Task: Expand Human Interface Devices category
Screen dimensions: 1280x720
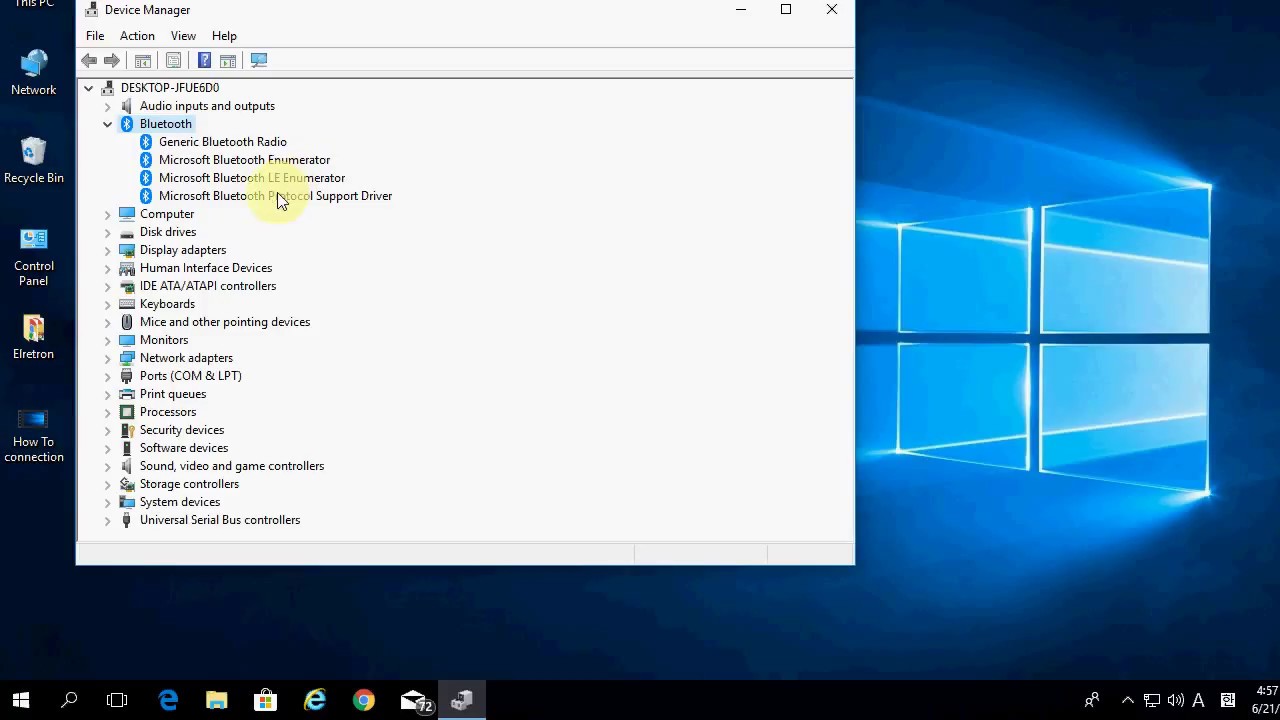Action: pos(107,268)
